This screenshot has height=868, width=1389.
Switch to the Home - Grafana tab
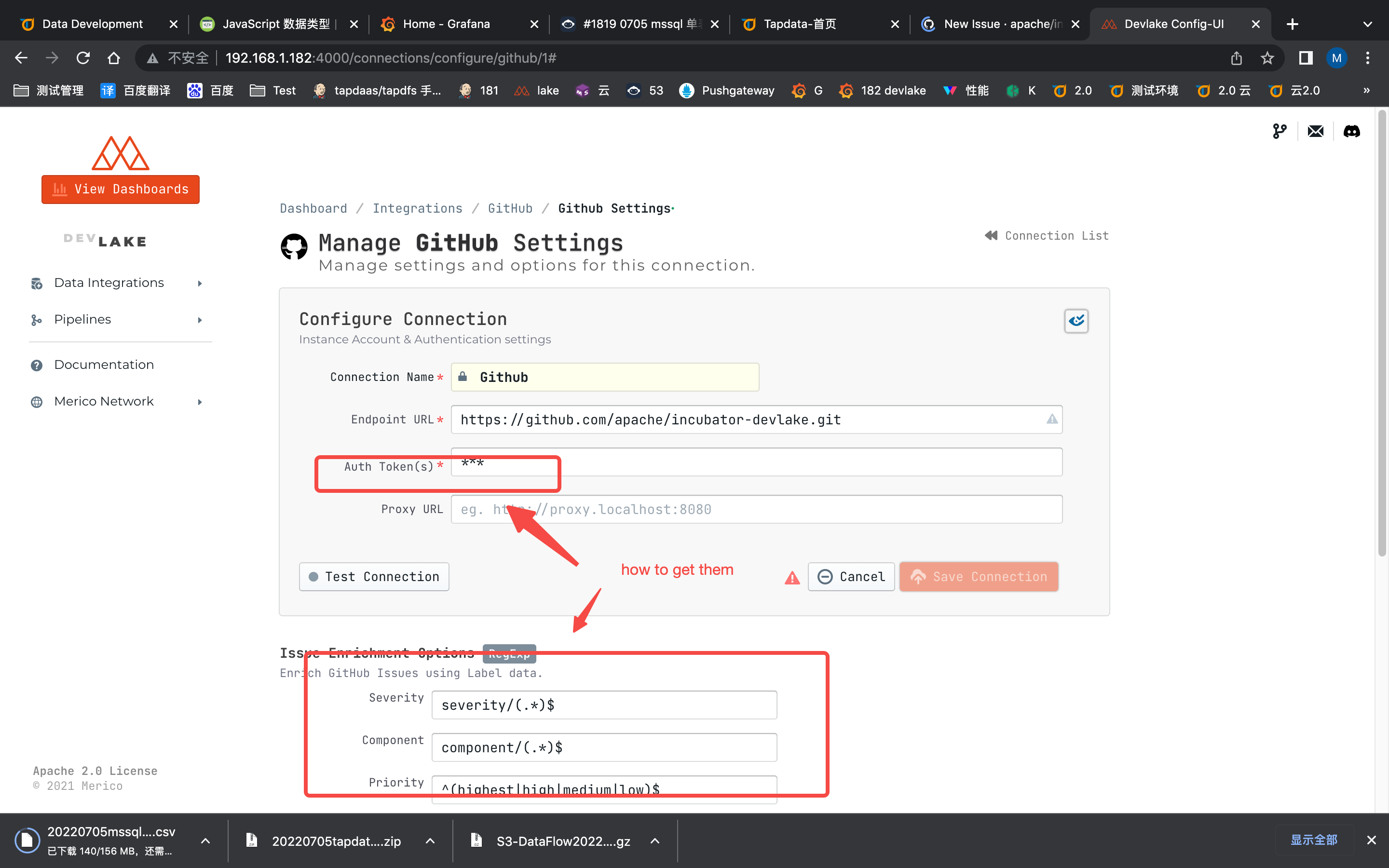click(x=447, y=24)
